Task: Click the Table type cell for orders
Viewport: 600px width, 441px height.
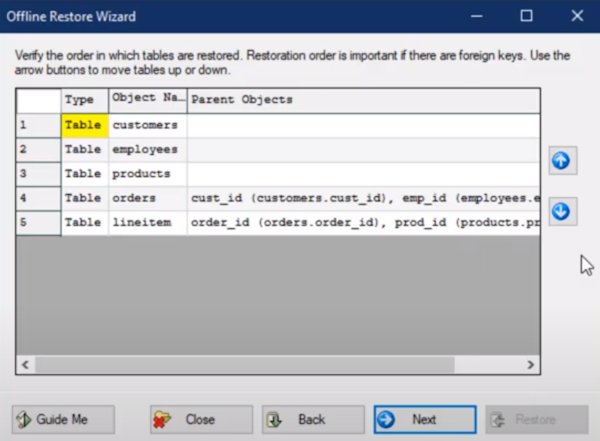Action: point(85,198)
